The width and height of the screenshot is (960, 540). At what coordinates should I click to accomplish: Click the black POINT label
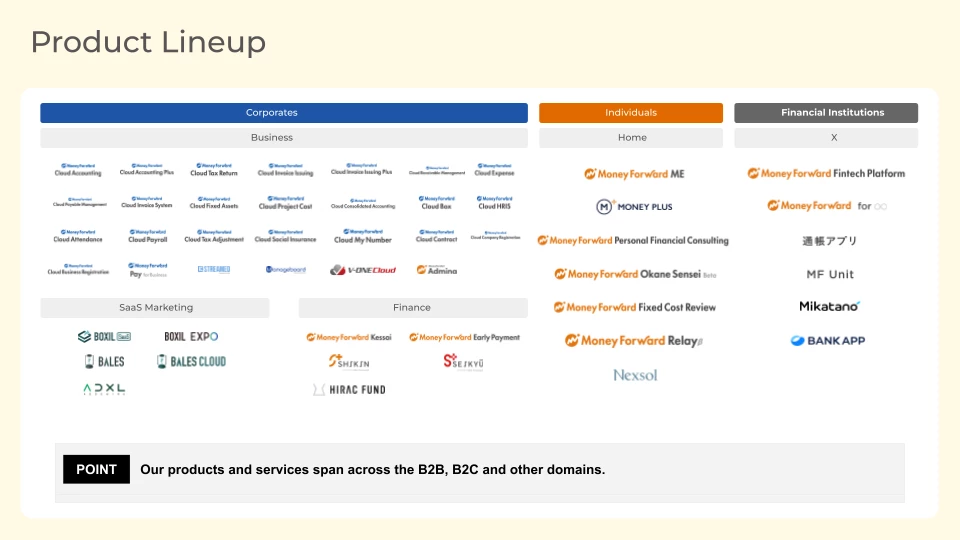(x=96, y=470)
